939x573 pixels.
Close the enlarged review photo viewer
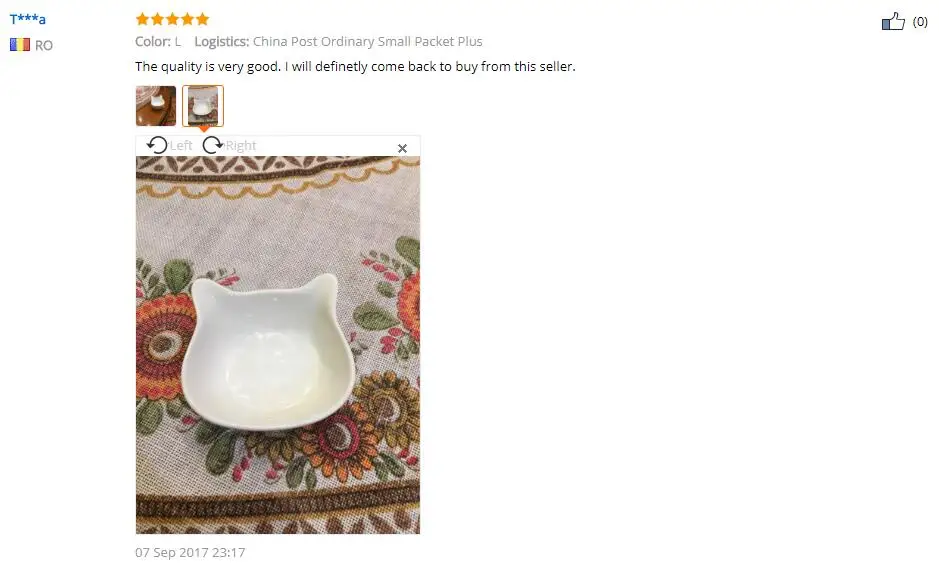coord(402,148)
